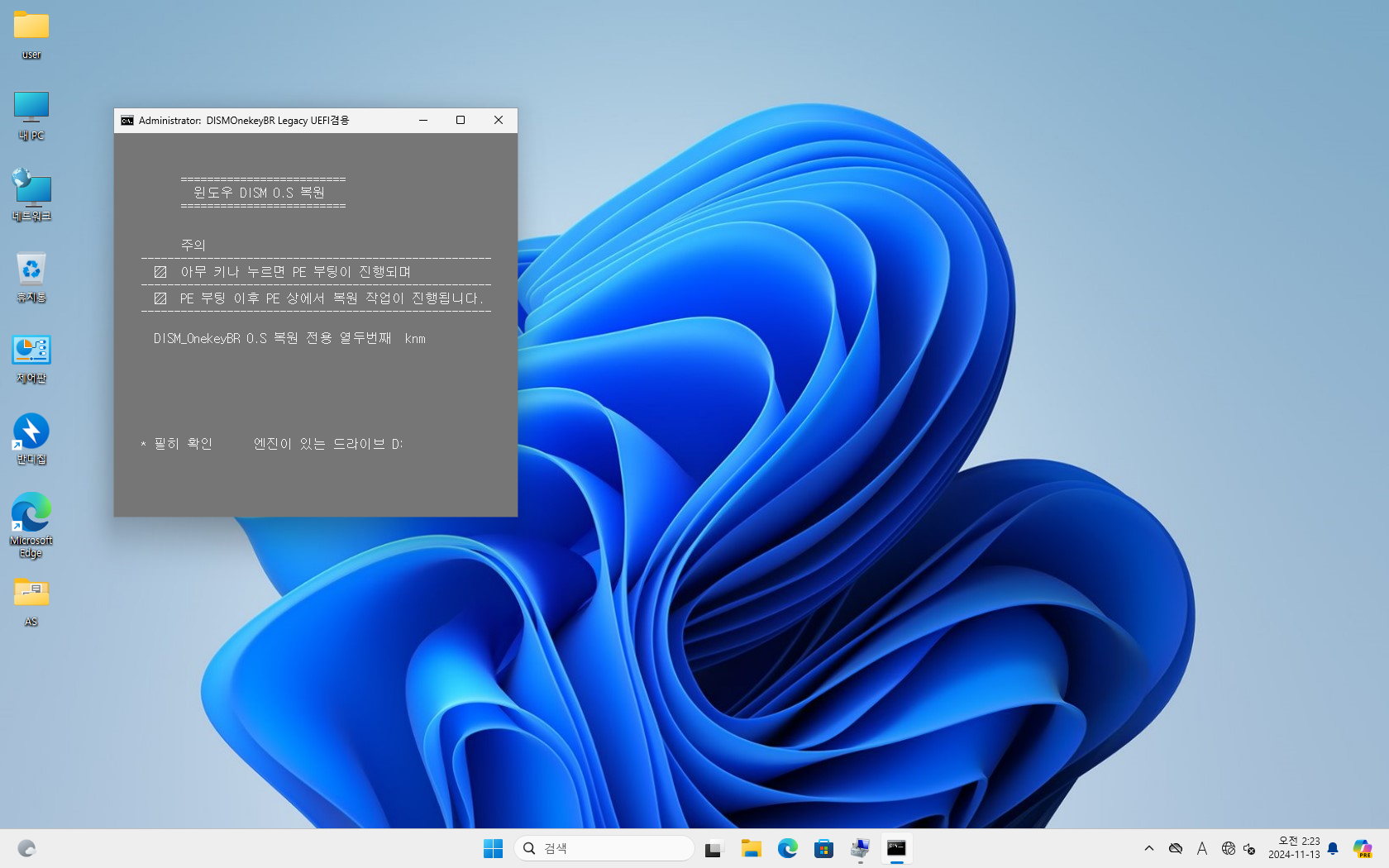Open the clock showing 오전 2:23
The image size is (1389, 868).
(x=1294, y=848)
